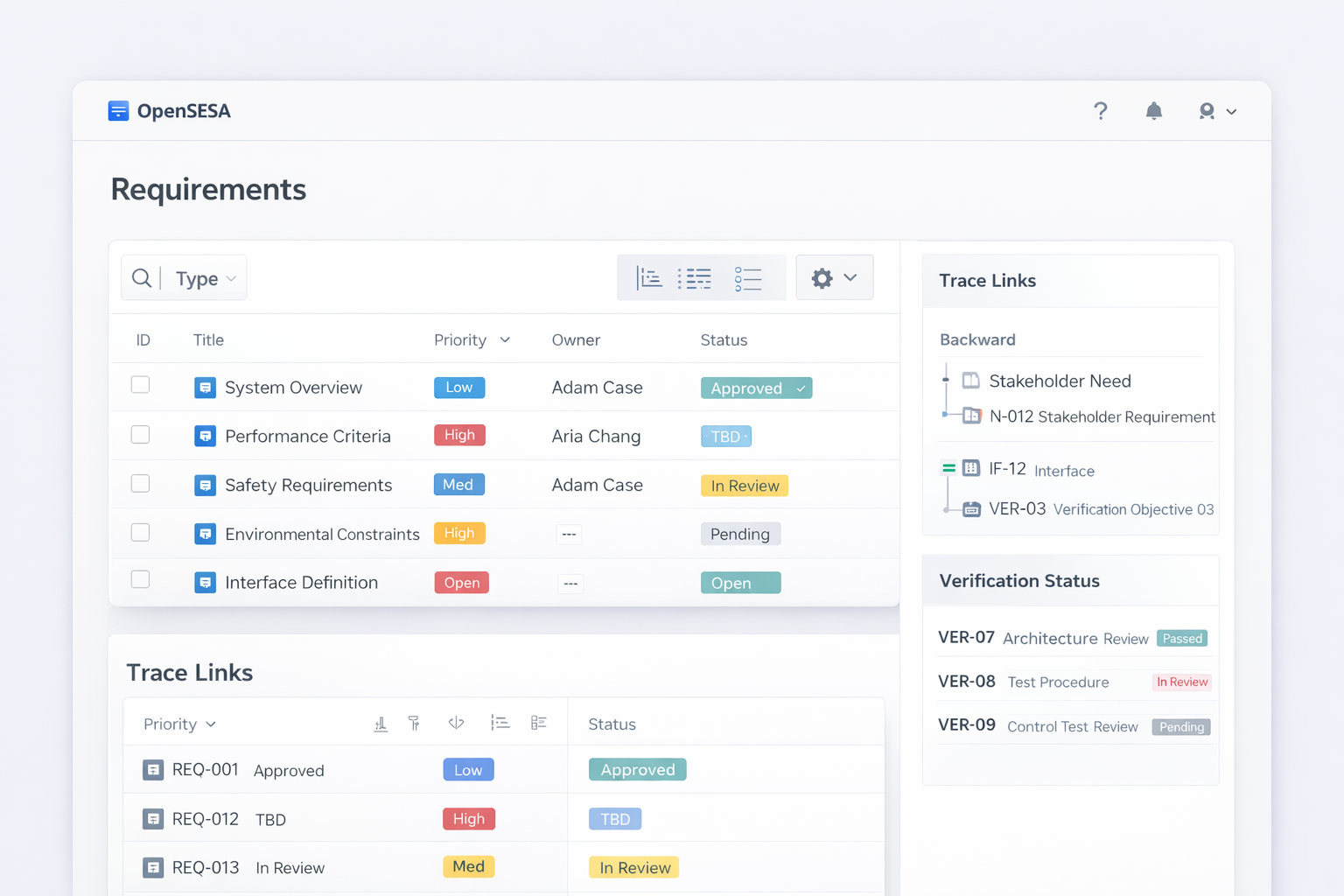
Task: Click numbered list icon in Trace Links toolbar
Action: point(500,723)
